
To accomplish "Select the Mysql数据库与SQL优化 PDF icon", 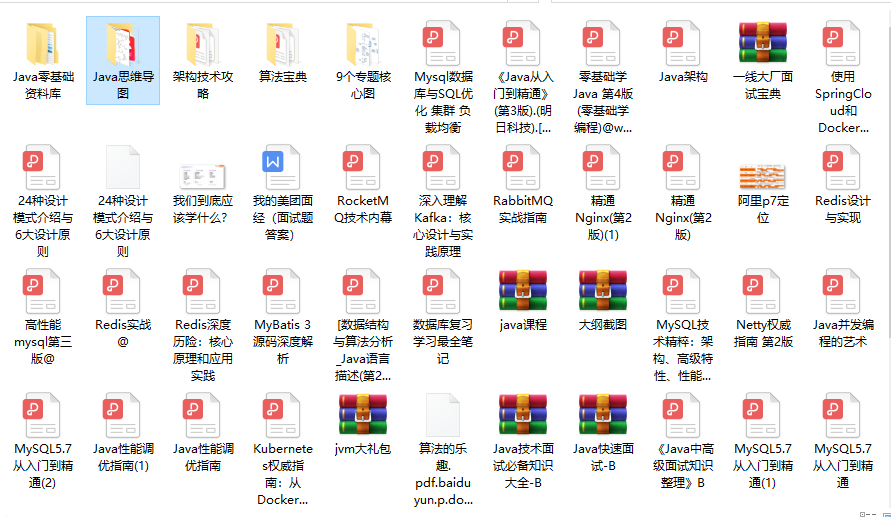I will tap(442, 43).
